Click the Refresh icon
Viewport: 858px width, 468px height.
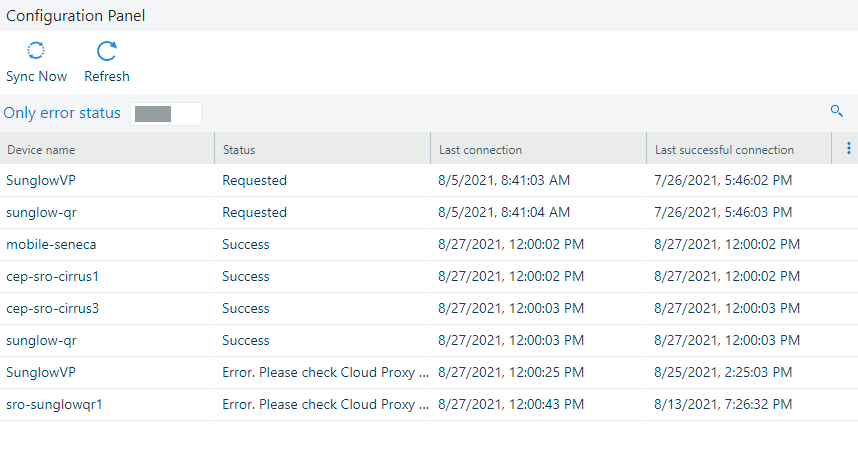coord(106,52)
